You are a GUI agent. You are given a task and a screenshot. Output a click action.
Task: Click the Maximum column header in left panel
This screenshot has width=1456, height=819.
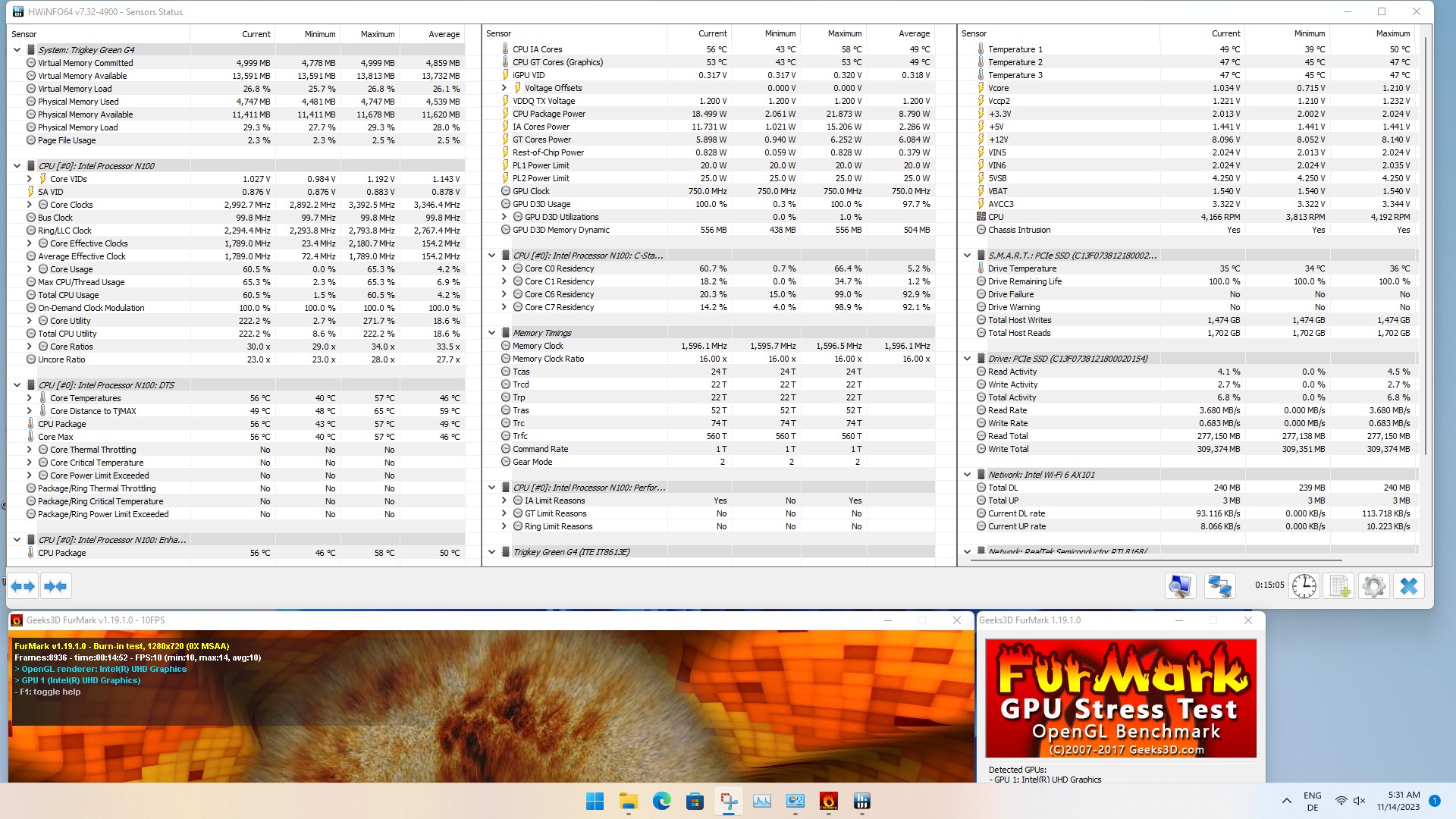pyautogui.click(x=377, y=34)
